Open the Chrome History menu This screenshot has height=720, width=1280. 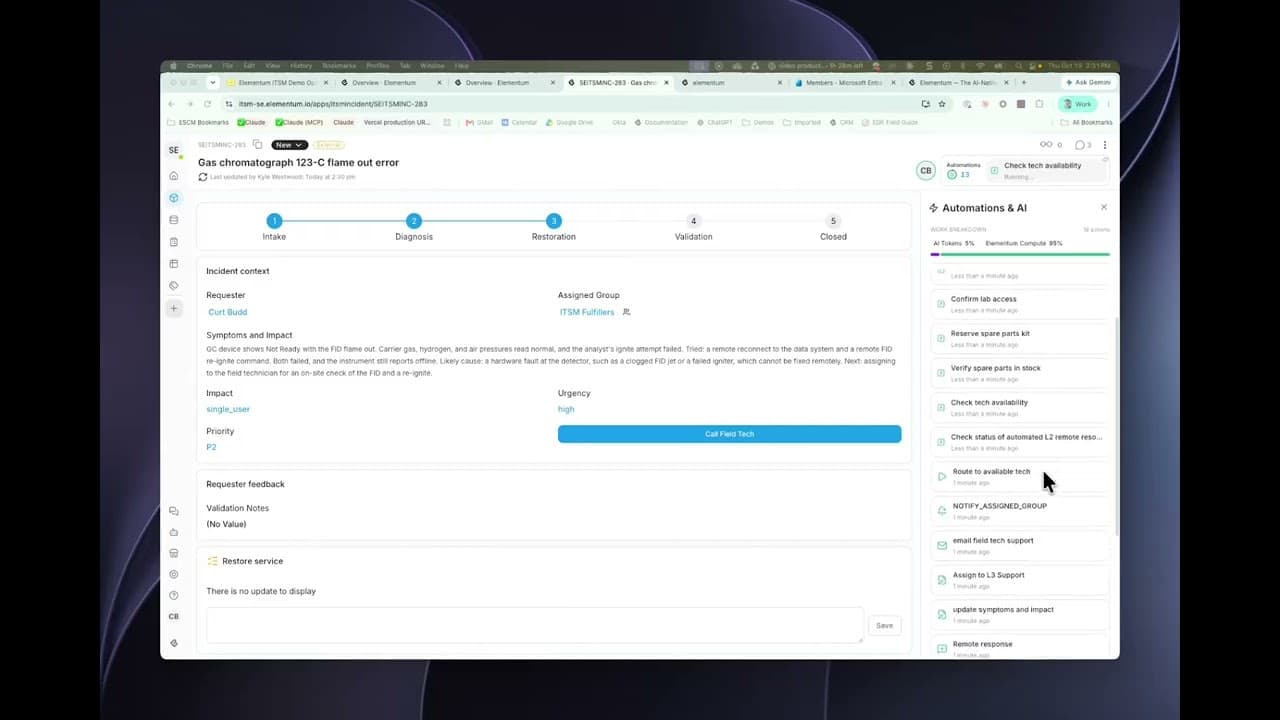click(x=301, y=66)
